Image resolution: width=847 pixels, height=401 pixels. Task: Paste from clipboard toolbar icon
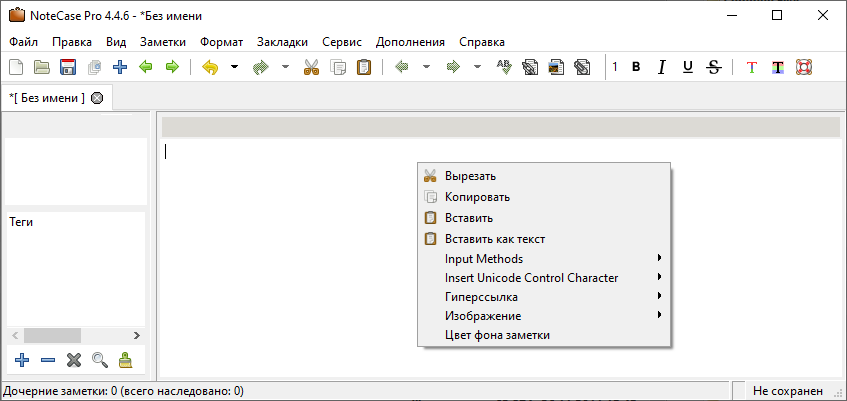(x=364, y=68)
